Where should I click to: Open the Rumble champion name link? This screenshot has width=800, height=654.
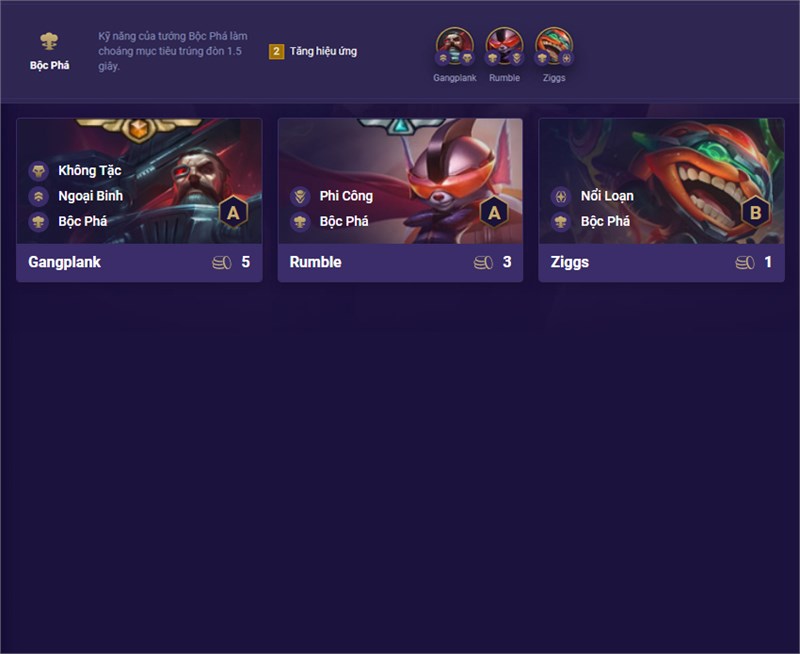pyautogui.click(x=315, y=262)
